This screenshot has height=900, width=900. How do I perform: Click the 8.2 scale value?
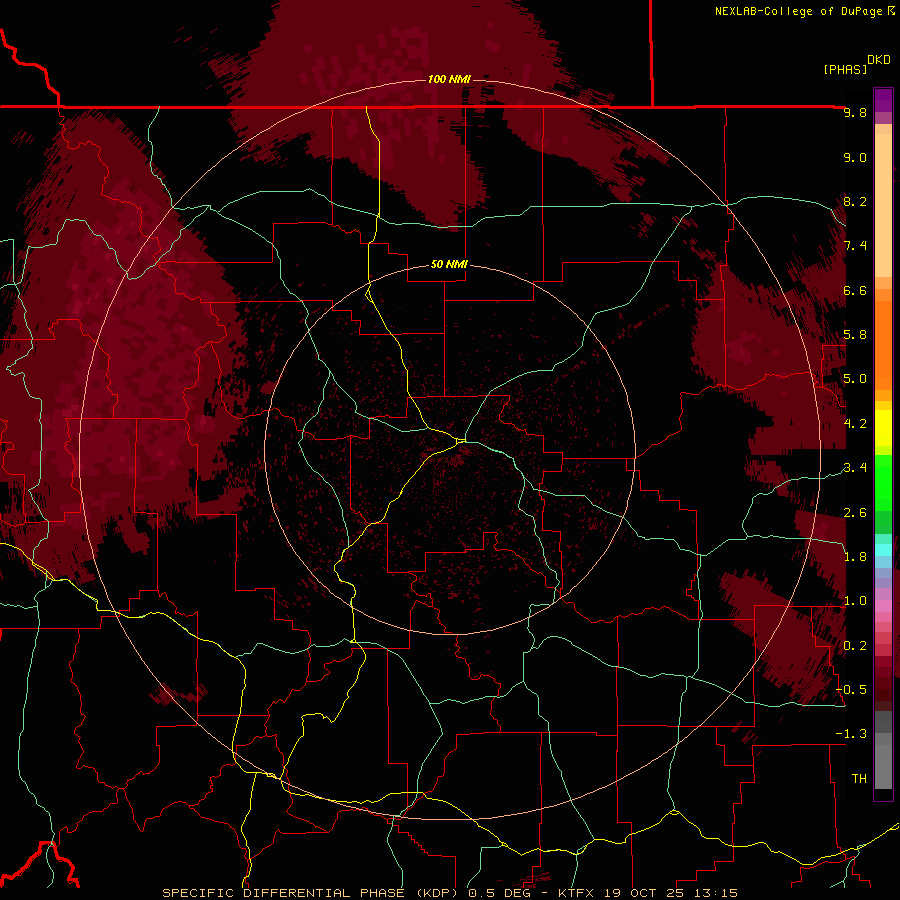pyautogui.click(x=855, y=201)
